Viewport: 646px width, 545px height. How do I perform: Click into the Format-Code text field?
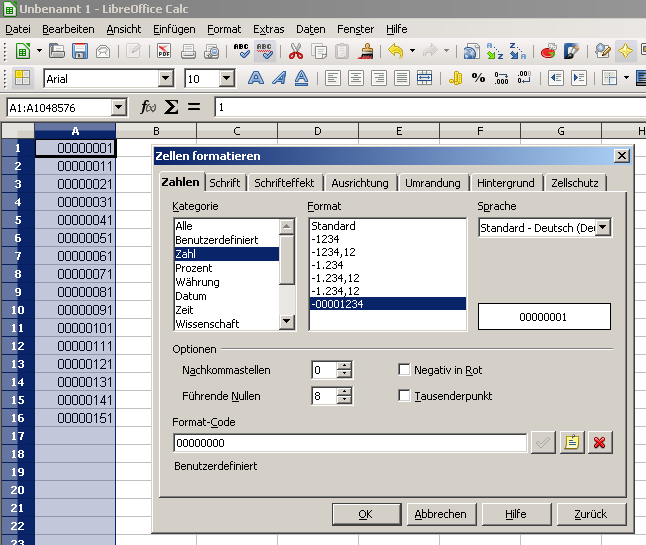(x=350, y=443)
